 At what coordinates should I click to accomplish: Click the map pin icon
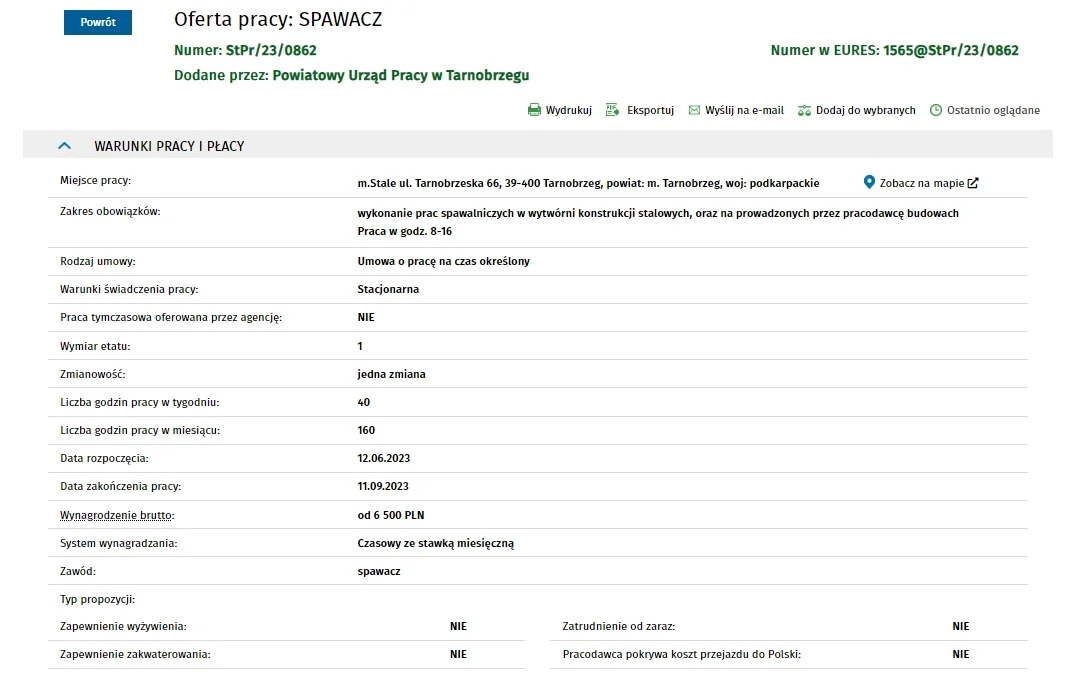click(869, 182)
